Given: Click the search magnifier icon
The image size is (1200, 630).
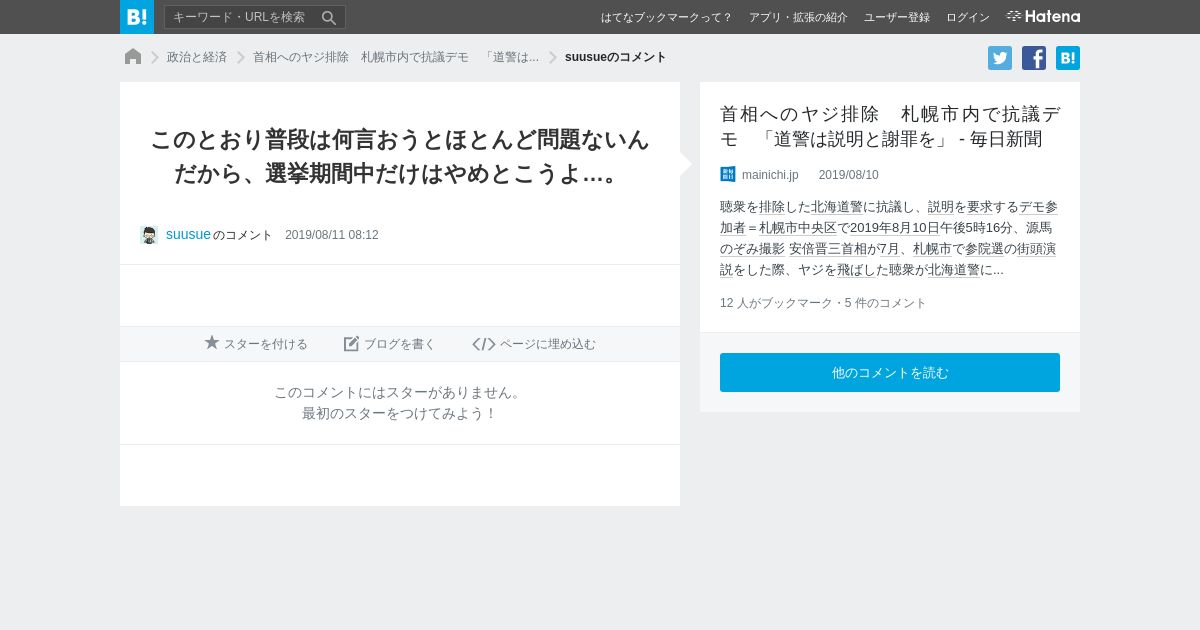Looking at the screenshot, I should click(x=329, y=17).
